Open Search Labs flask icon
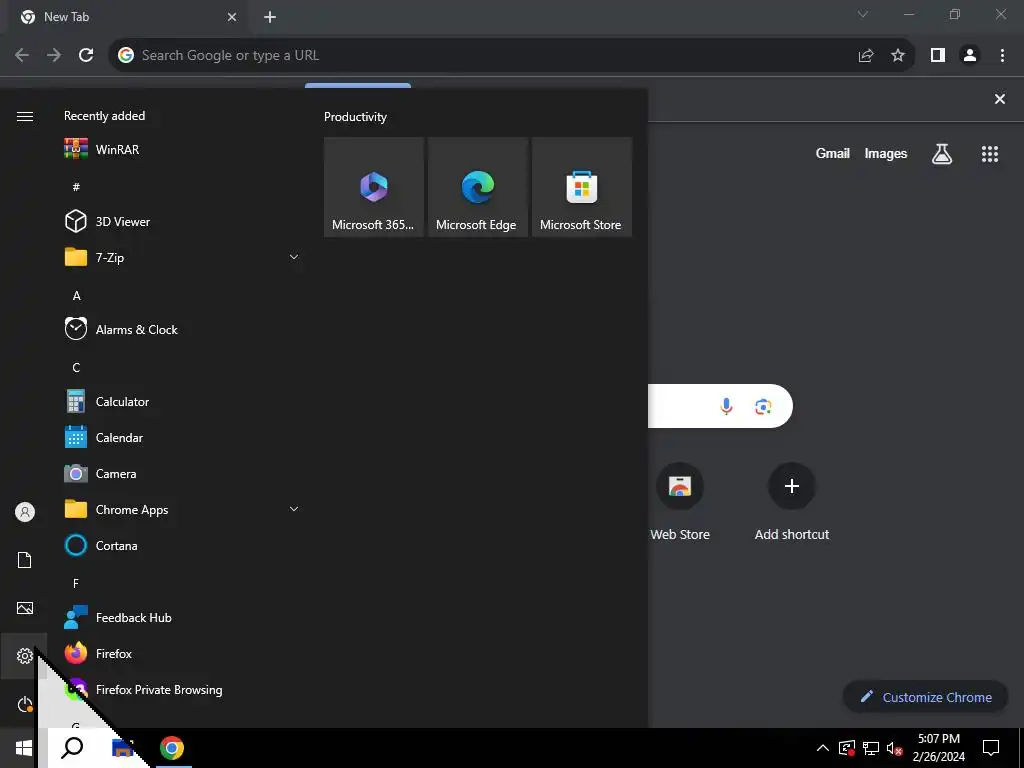The height and width of the screenshot is (768, 1024). point(942,154)
